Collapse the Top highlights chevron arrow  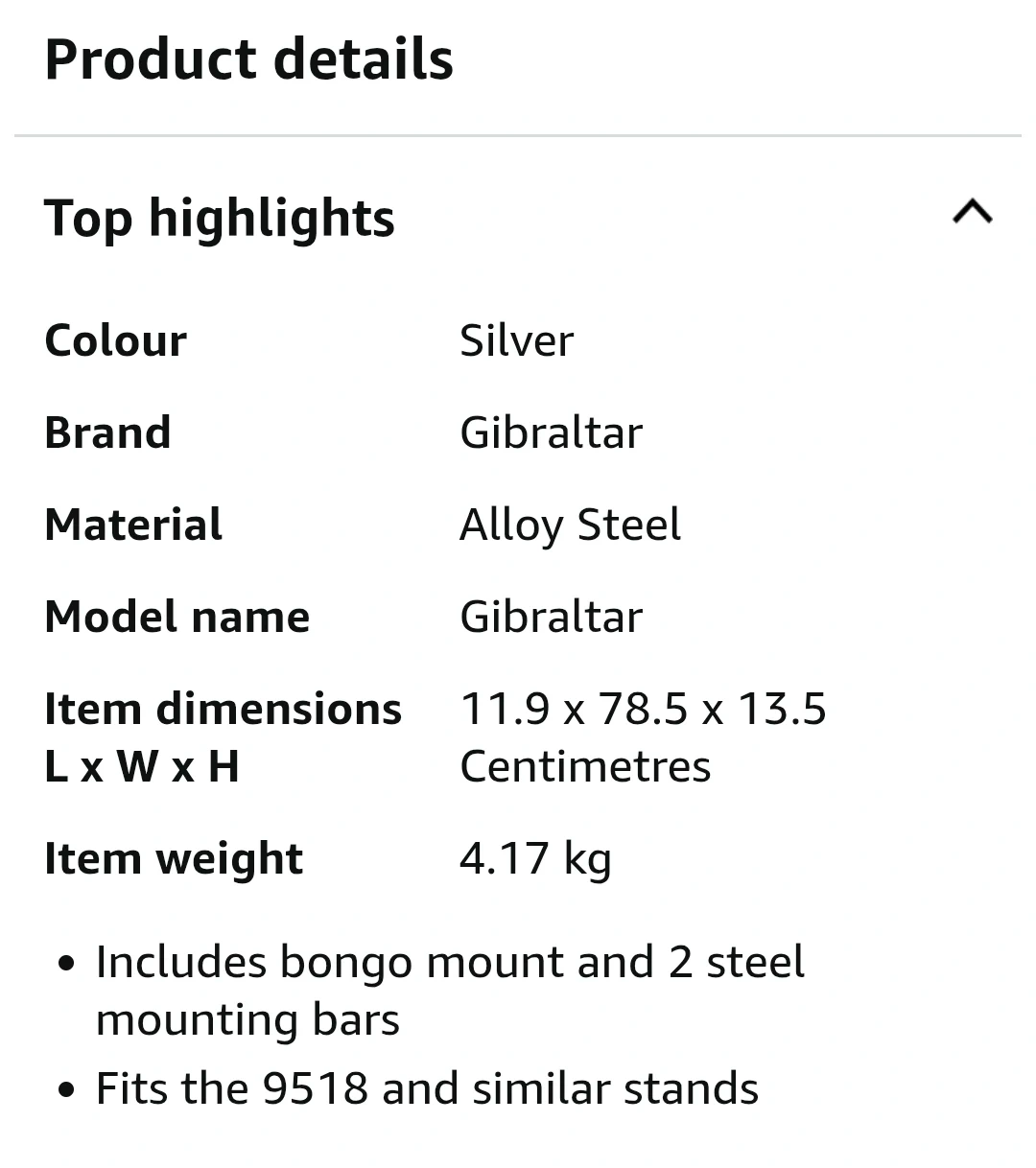972,211
